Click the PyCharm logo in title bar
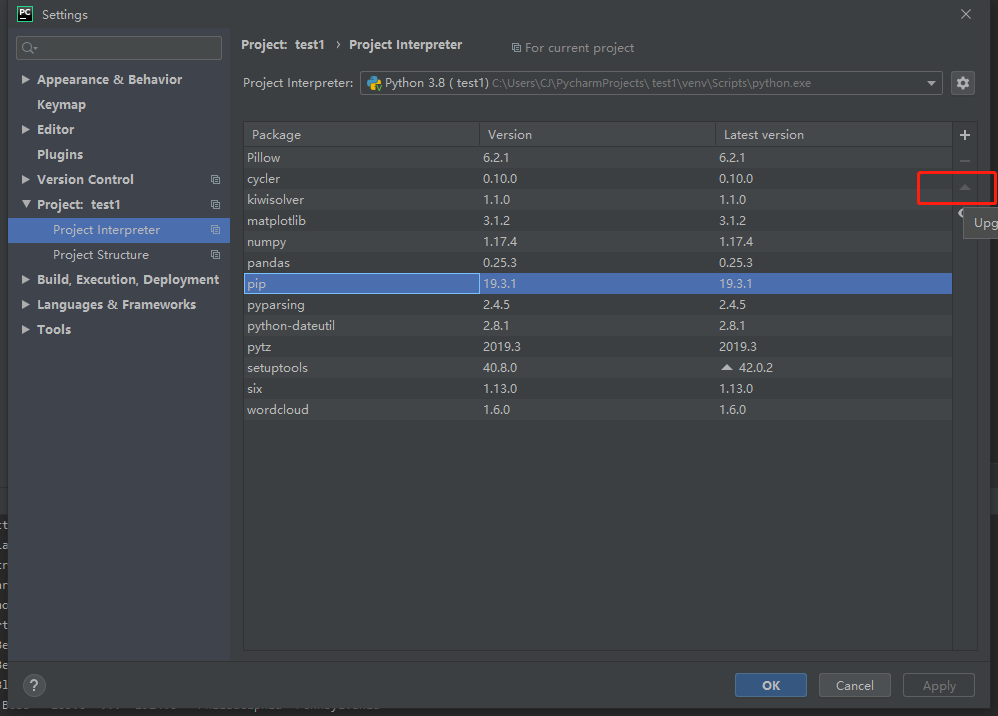The image size is (998, 716). (25, 14)
